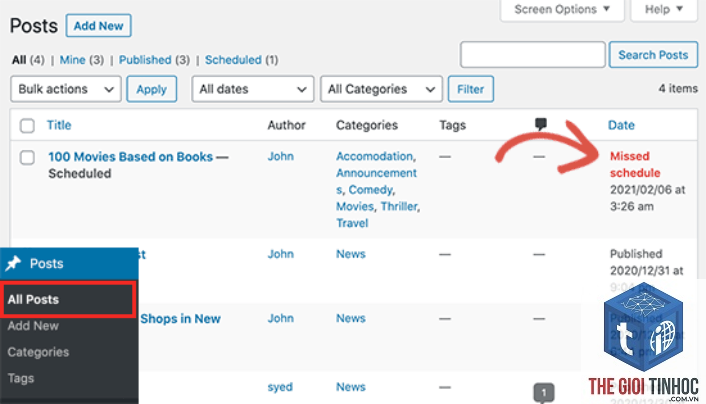Image resolution: width=706 pixels, height=404 pixels.
Task: Click the 4 items count text
Action: pos(678,88)
